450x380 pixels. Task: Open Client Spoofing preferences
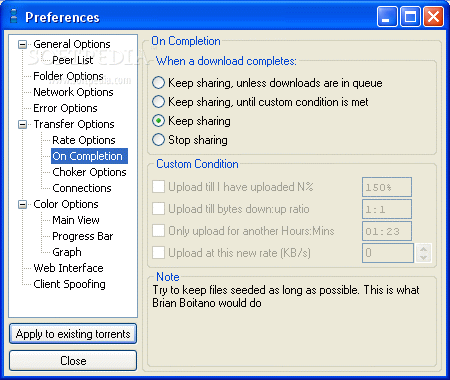(x=69, y=284)
